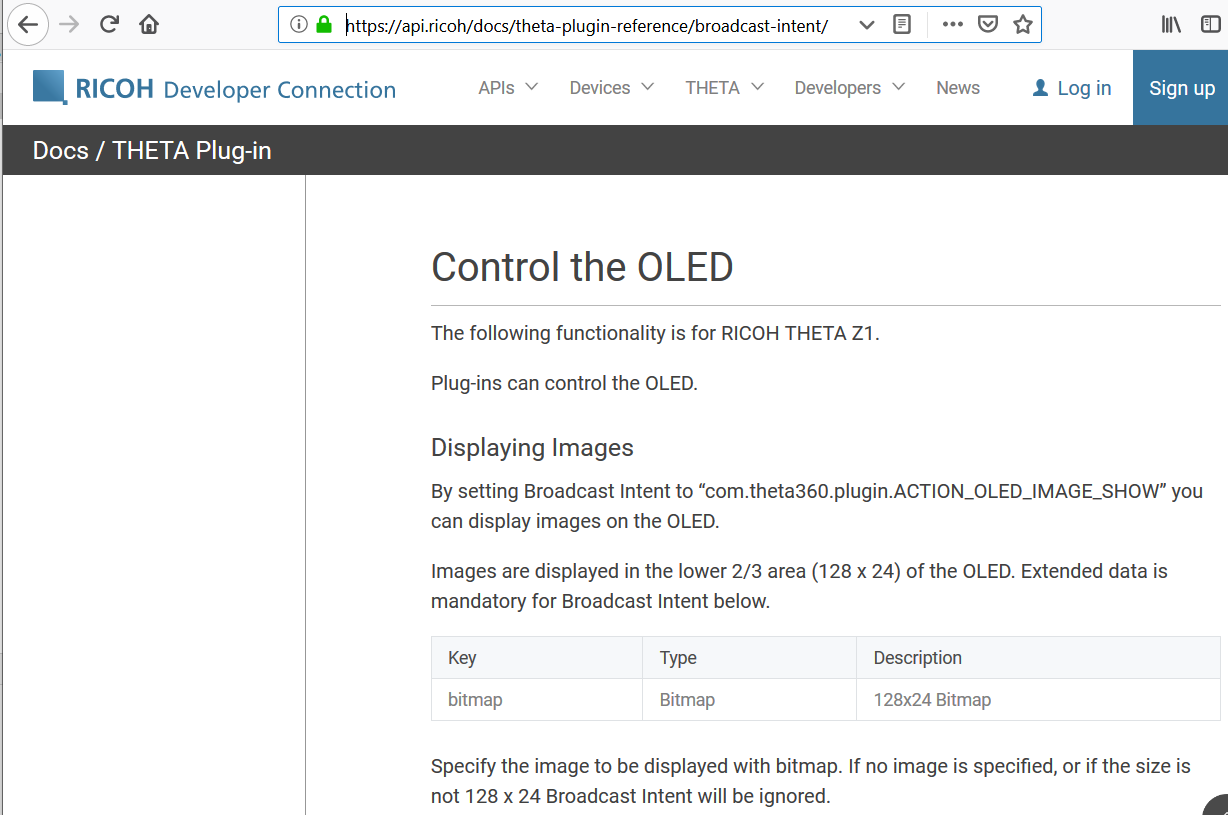Toggle reader view icon in address bar
This screenshot has height=815, width=1228.
click(902, 25)
